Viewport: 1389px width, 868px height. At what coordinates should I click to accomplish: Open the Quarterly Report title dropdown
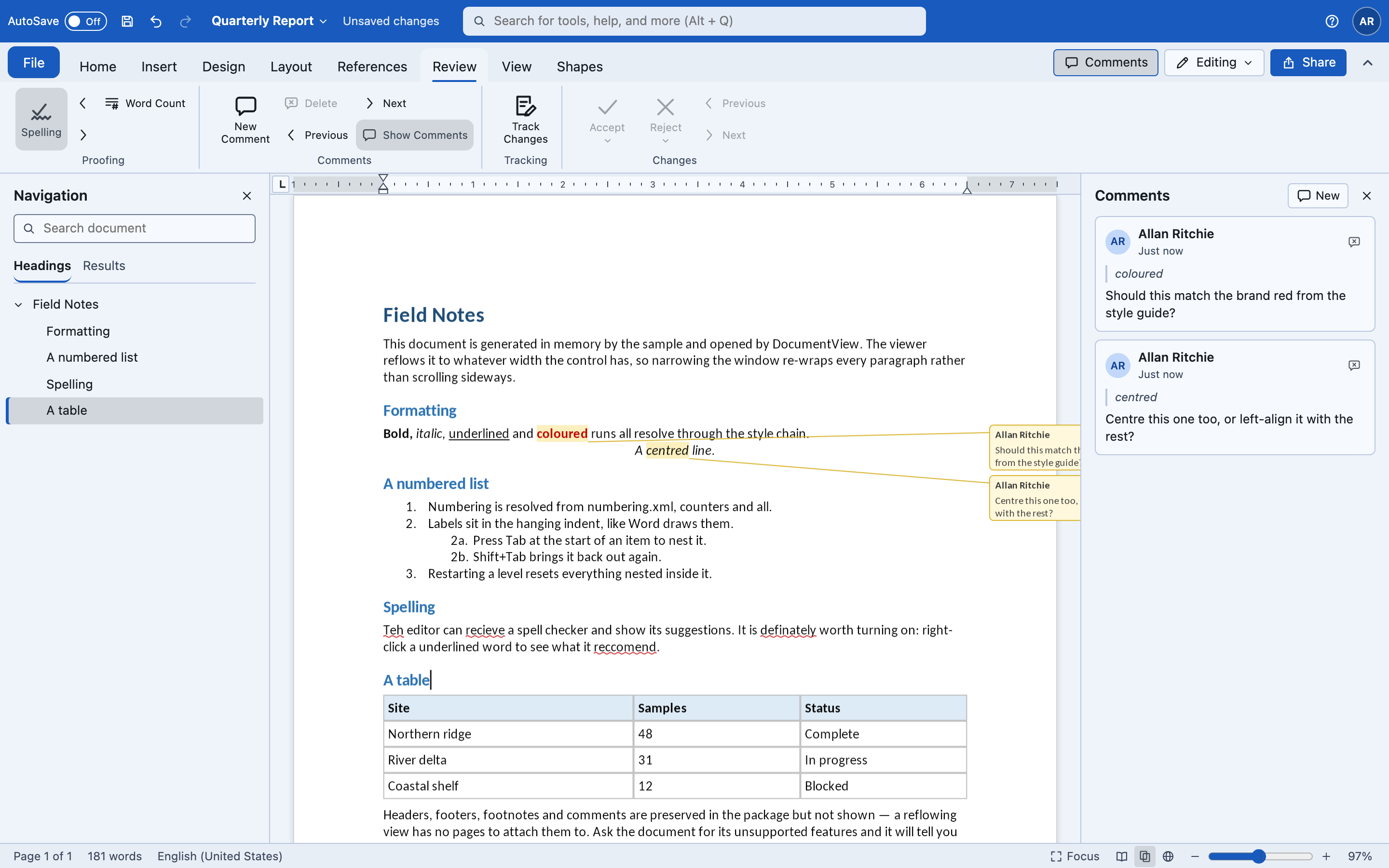click(x=269, y=21)
